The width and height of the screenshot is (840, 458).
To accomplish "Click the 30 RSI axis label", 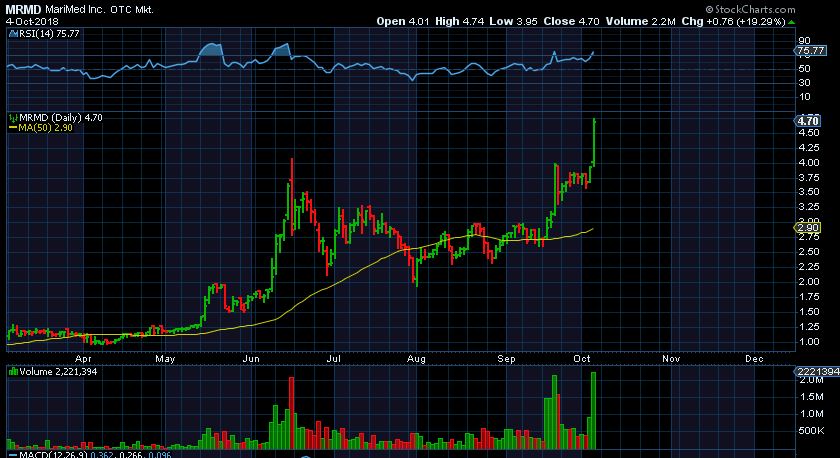I will (804, 82).
